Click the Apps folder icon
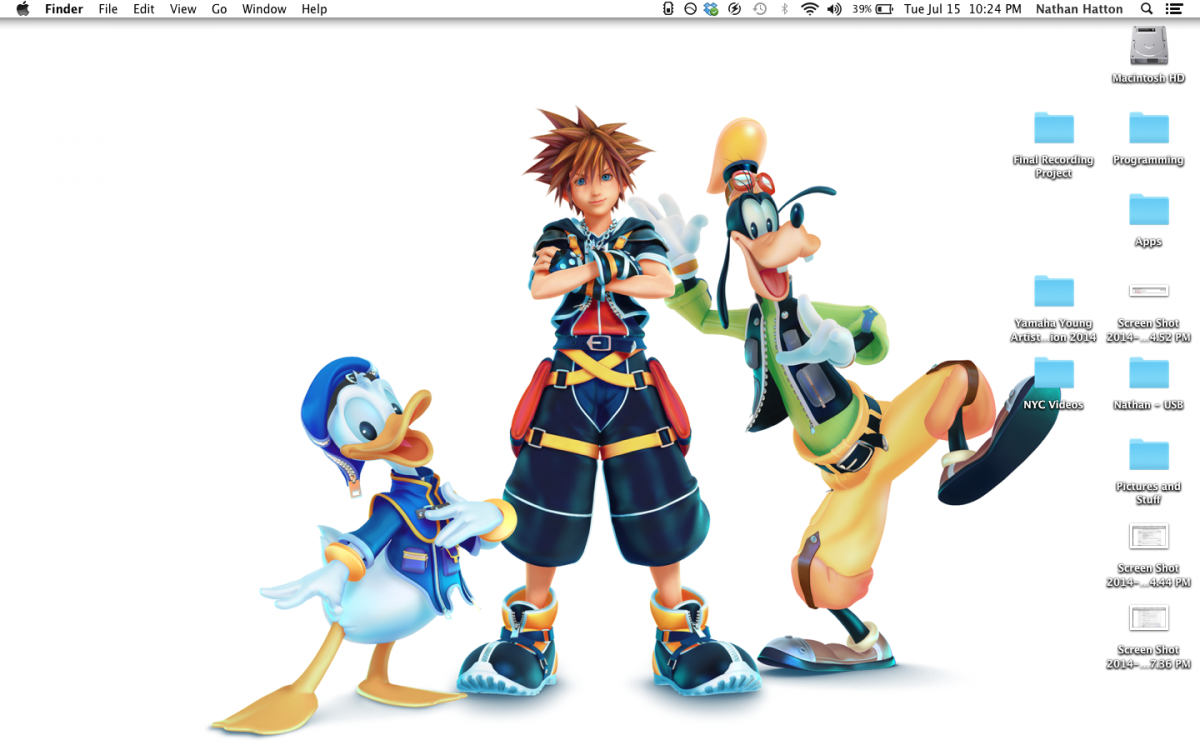Viewport: 1200px width, 750px height. 1148,210
